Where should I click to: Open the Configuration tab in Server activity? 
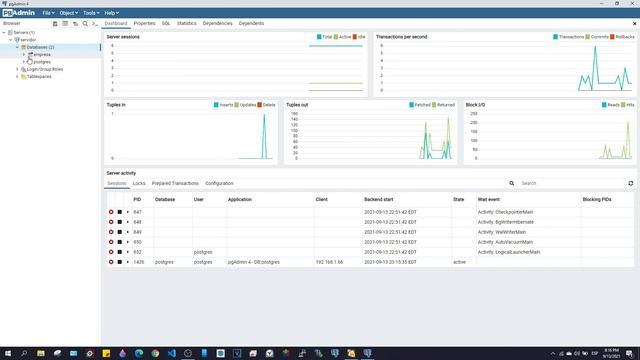coord(219,183)
